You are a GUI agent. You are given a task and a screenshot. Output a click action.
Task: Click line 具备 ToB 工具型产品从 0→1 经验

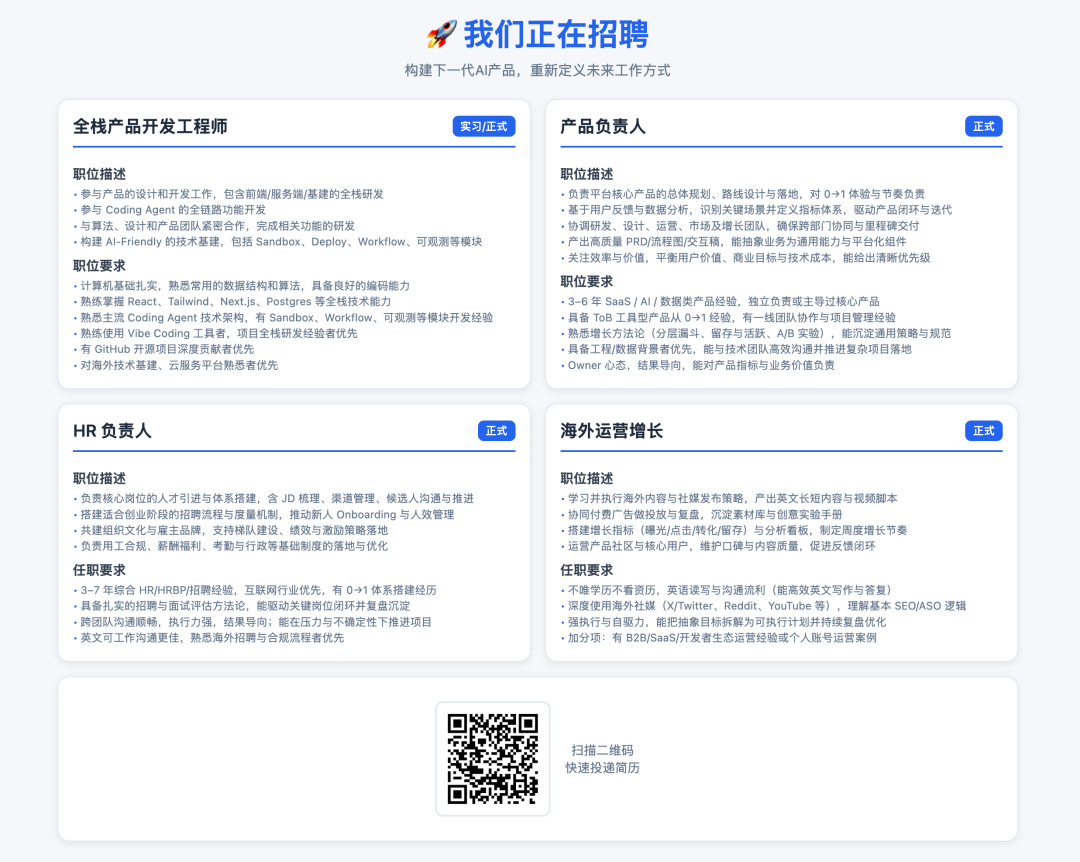[x=731, y=318]
